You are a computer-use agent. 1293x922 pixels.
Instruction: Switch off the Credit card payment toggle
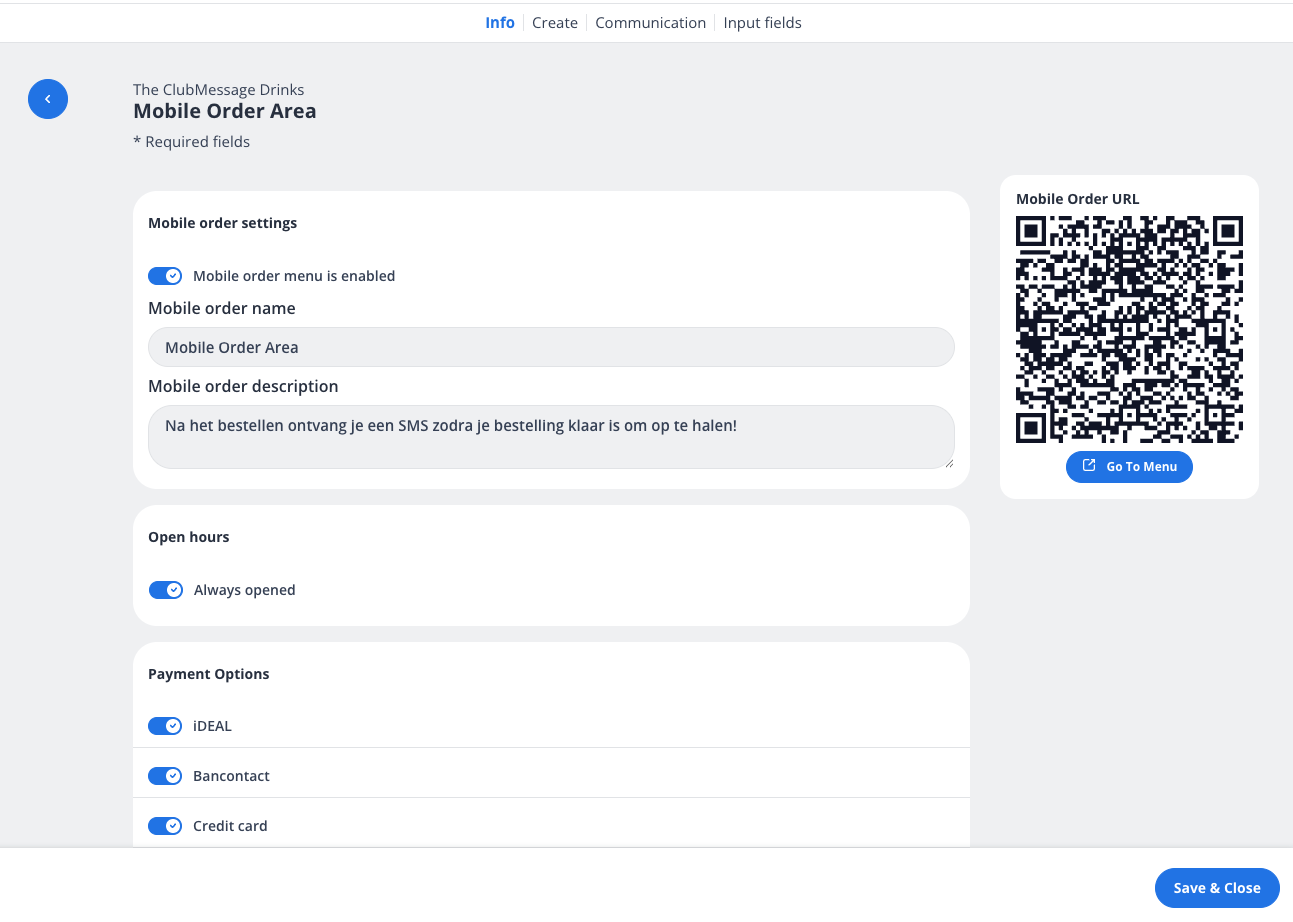[x=165, y=826]
